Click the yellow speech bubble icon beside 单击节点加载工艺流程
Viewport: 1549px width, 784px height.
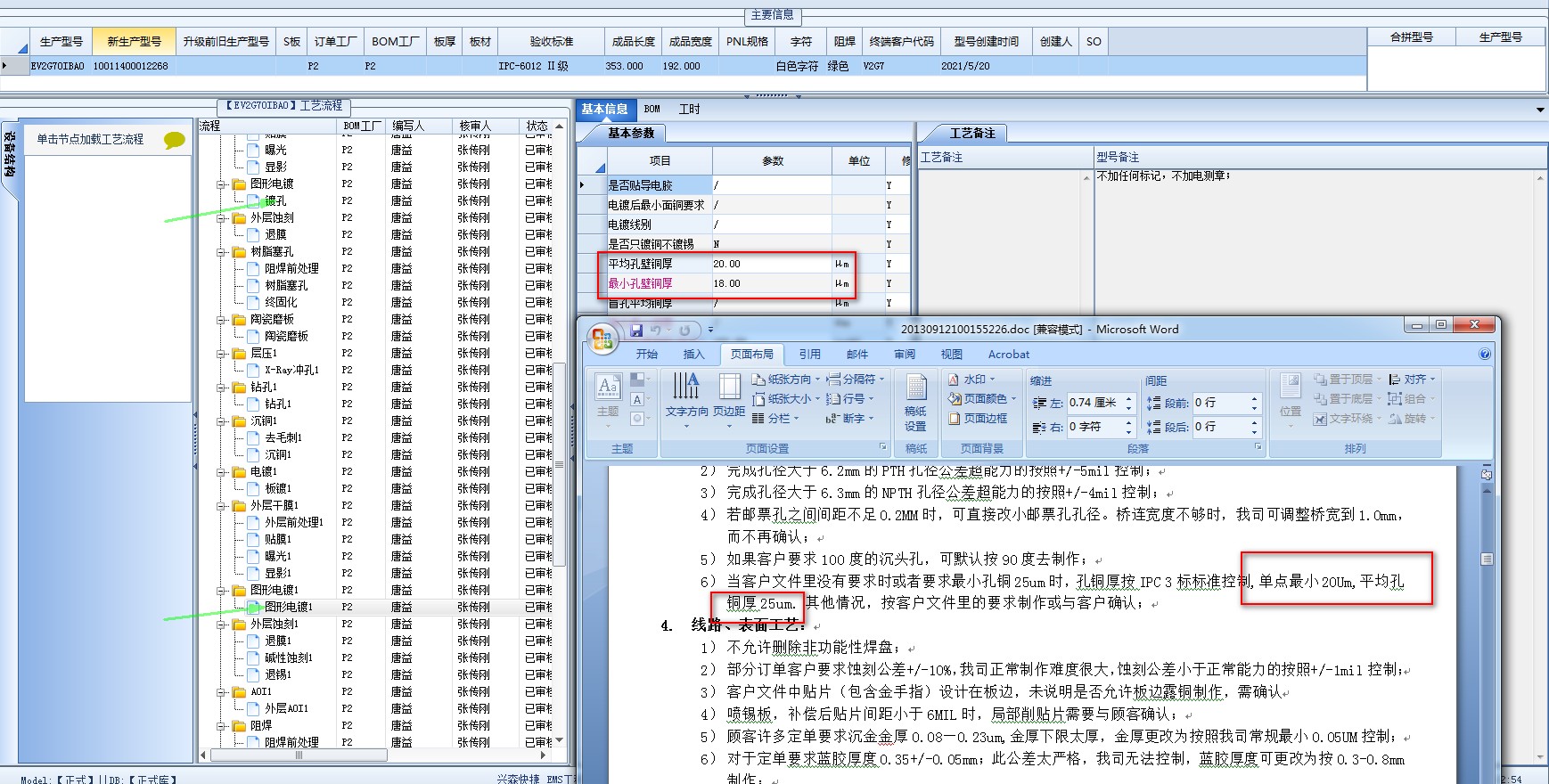175,140
